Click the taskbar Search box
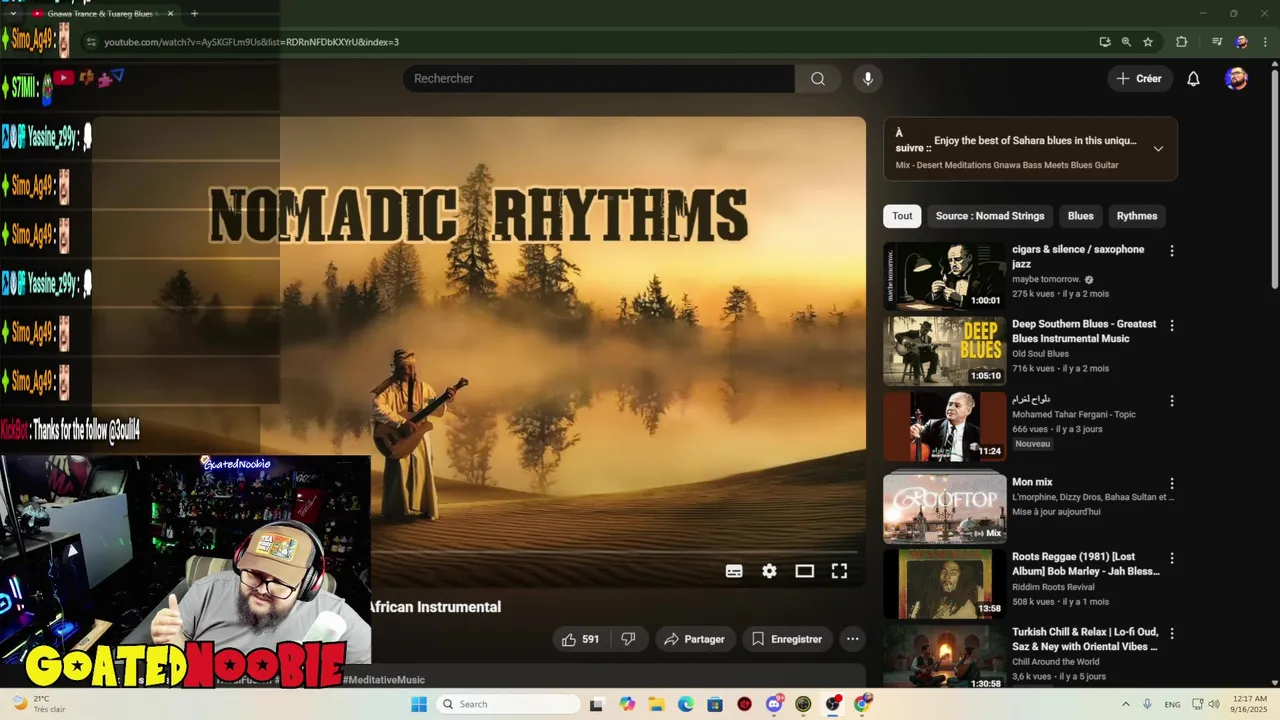Image resolution: width=1280 pixels, height=720 pixels. pos(507,704)
